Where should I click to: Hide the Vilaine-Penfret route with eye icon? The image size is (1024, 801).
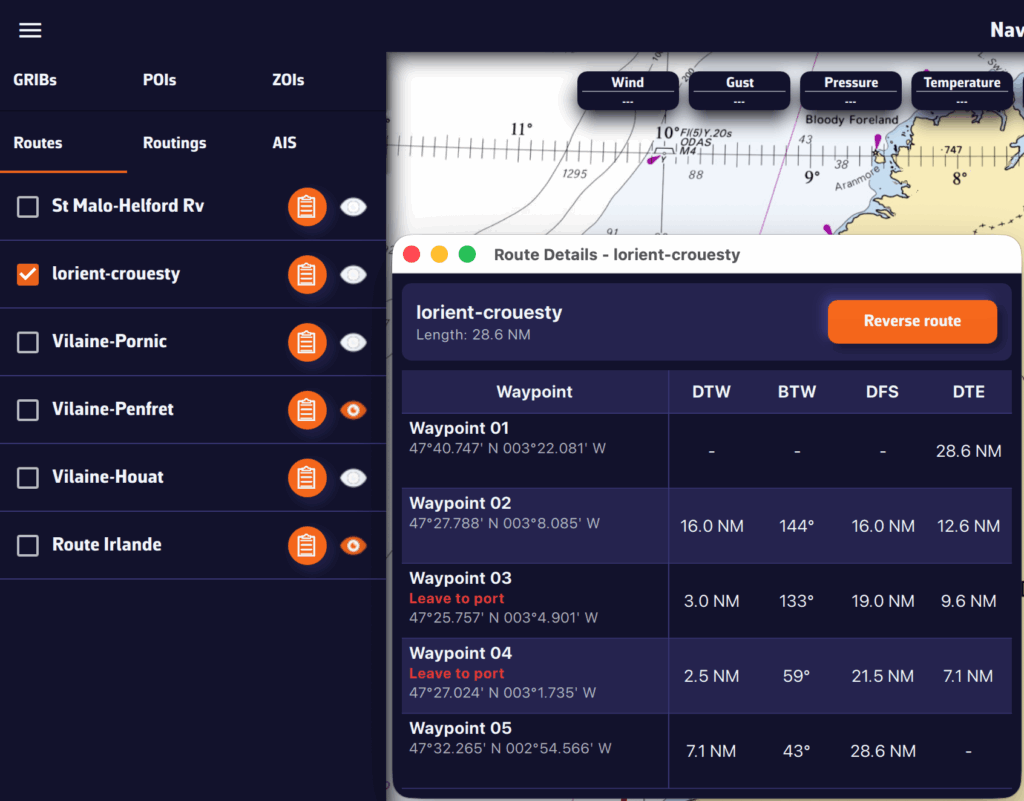tap(353, 410)
